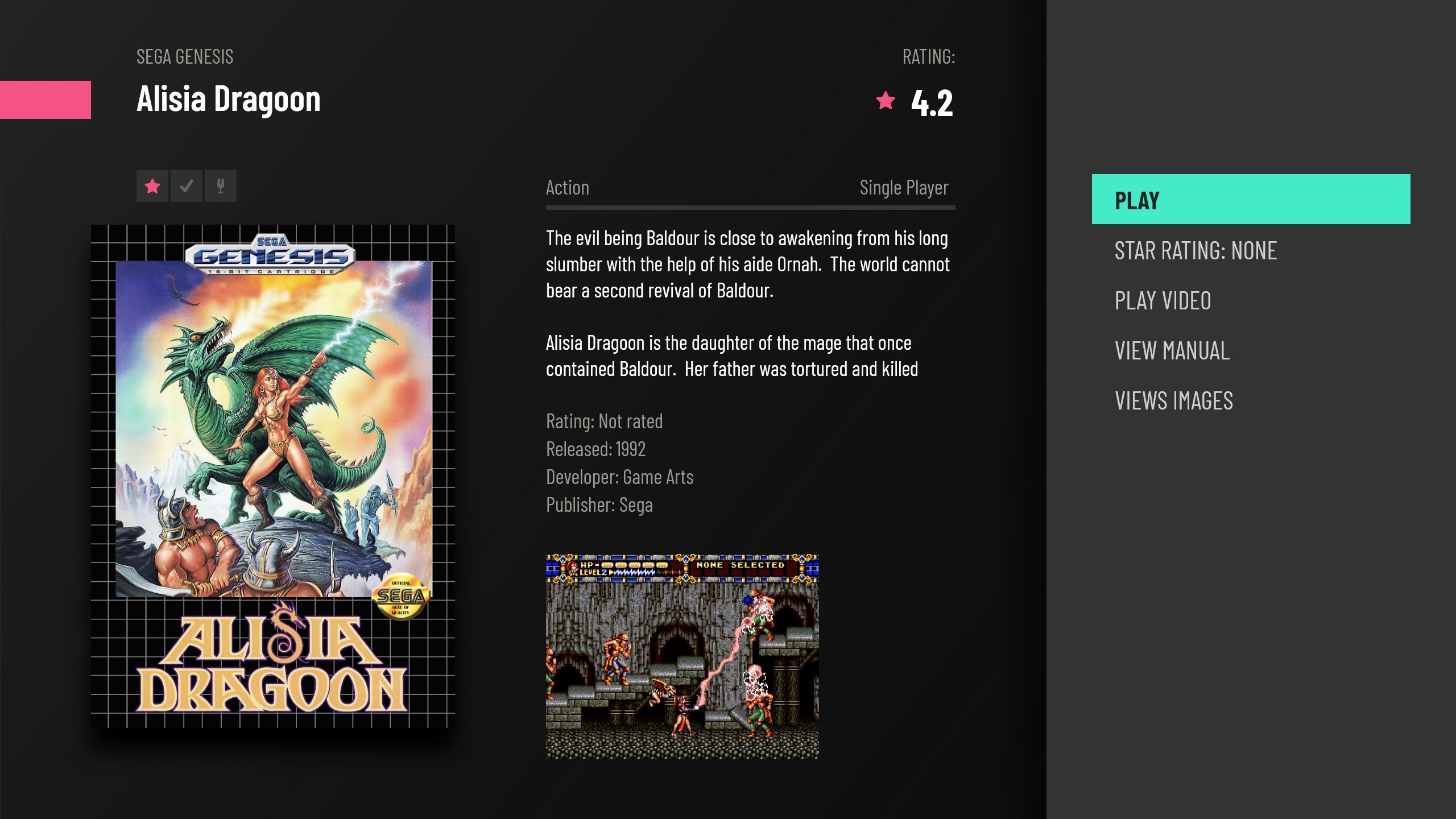Select the PLAY menu option
Viewport: 1456px width, 819px height.
pos(1251,199)
